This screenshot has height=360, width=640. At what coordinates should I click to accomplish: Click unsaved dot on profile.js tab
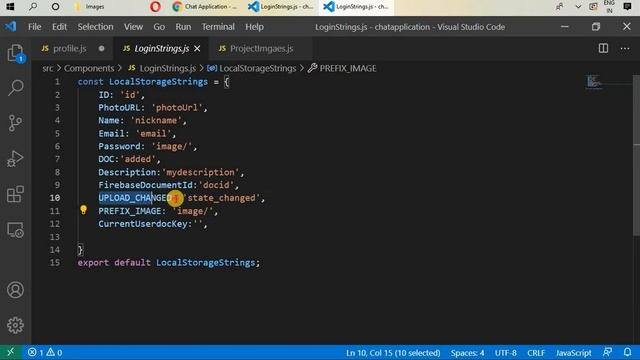click(x=101, y=49)
